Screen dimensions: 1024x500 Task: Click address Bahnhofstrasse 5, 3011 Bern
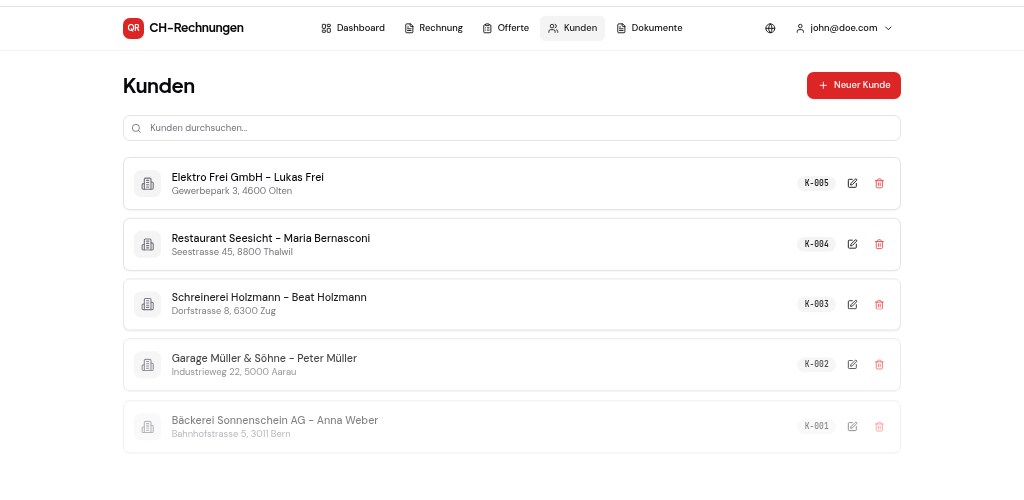pos(231,433)
